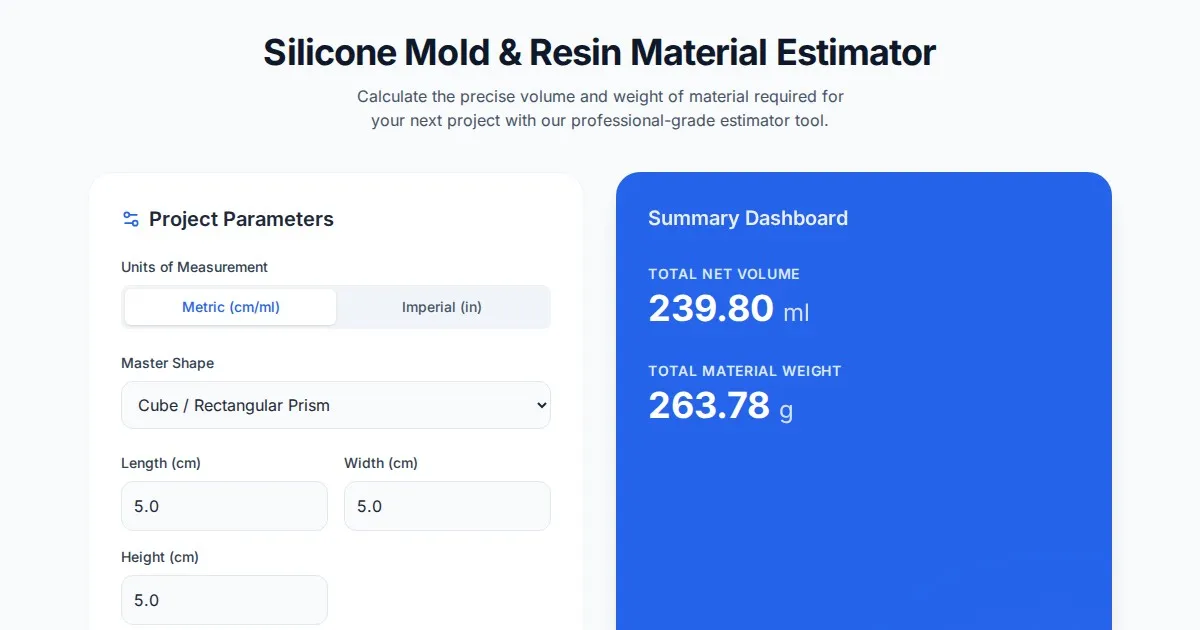Click the Length (cm) label
This screenshot has height=630, width=1200.
pyautogui.click(x=161, y=463)
